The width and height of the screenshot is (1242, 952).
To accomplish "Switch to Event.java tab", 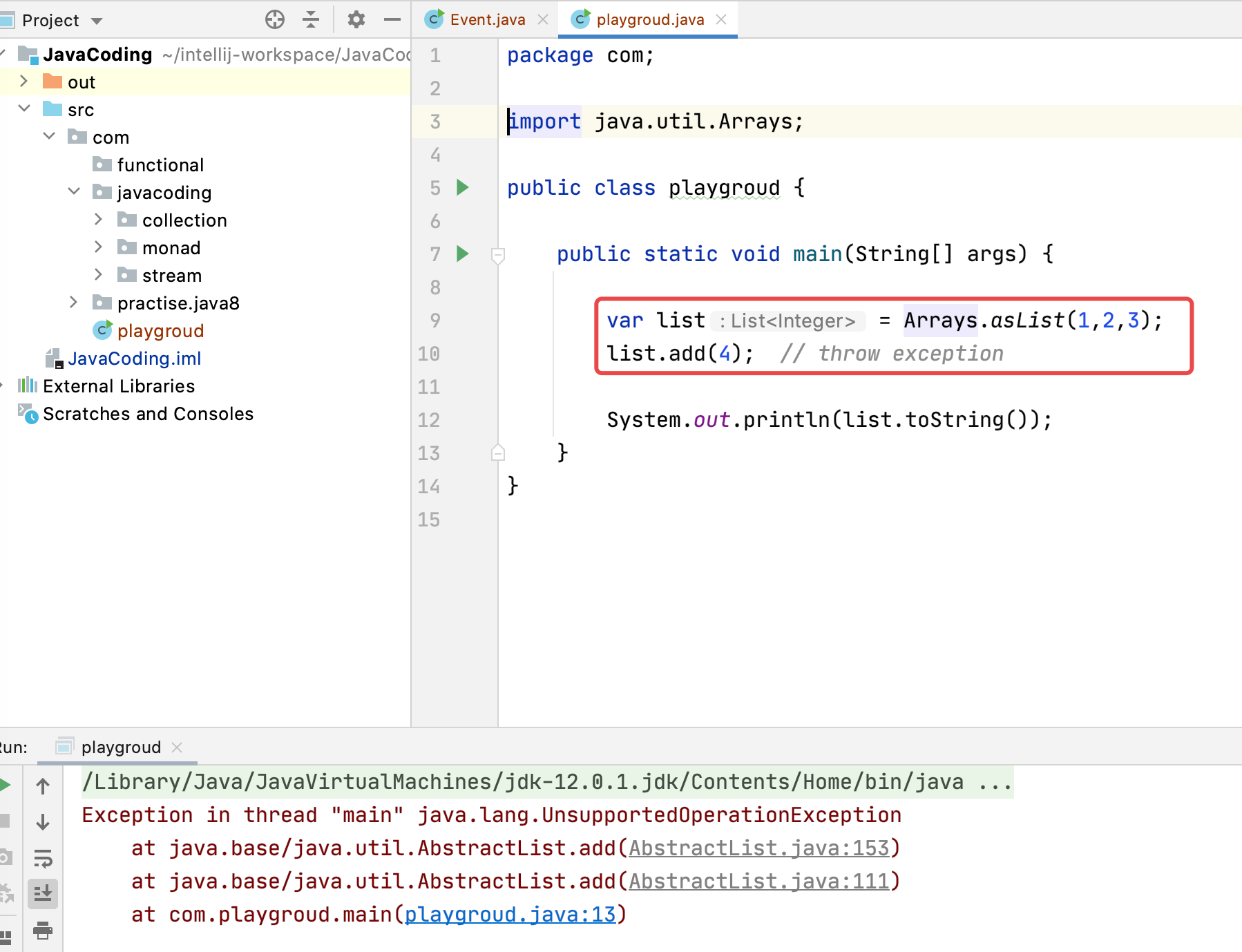I will pyautogui.click(x=487, y=19).
